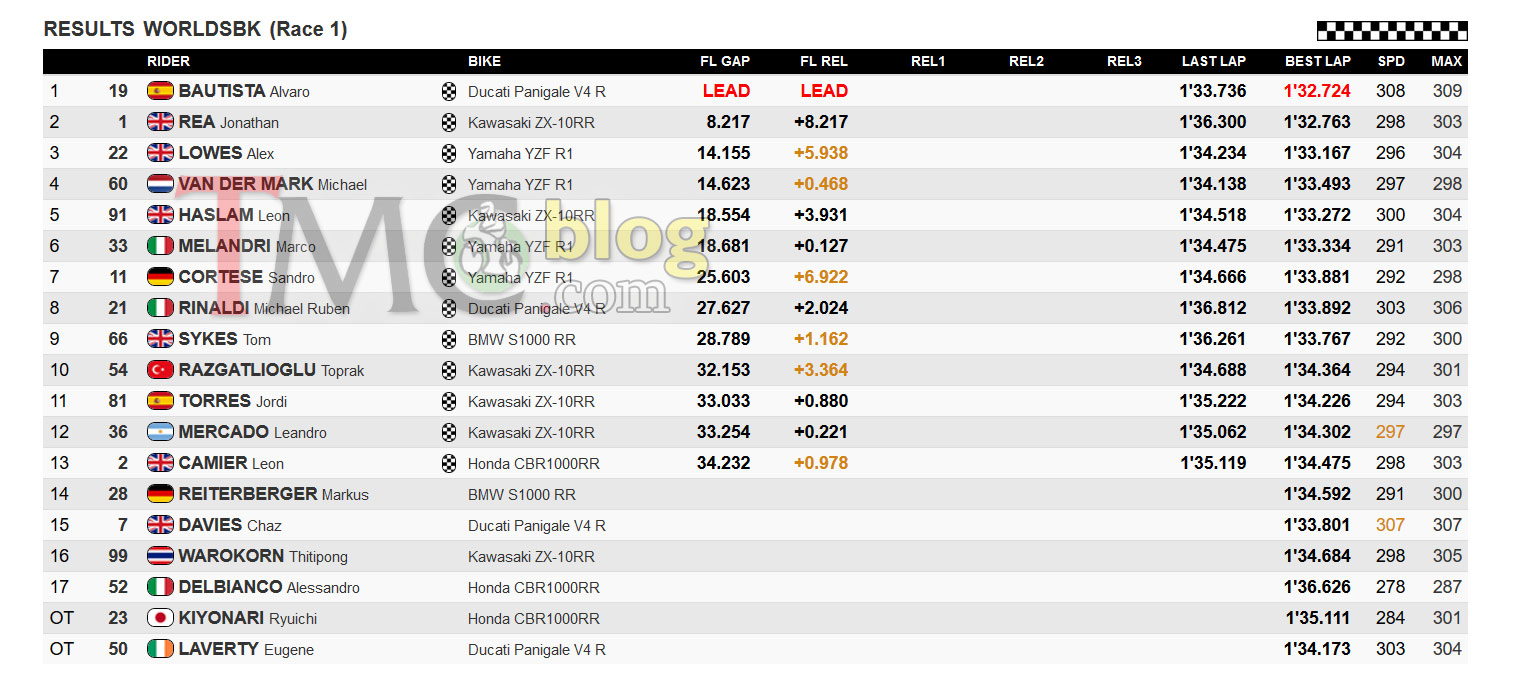Click the FL GAP column header
The image size is (1514, 698).
pos(725,61)
